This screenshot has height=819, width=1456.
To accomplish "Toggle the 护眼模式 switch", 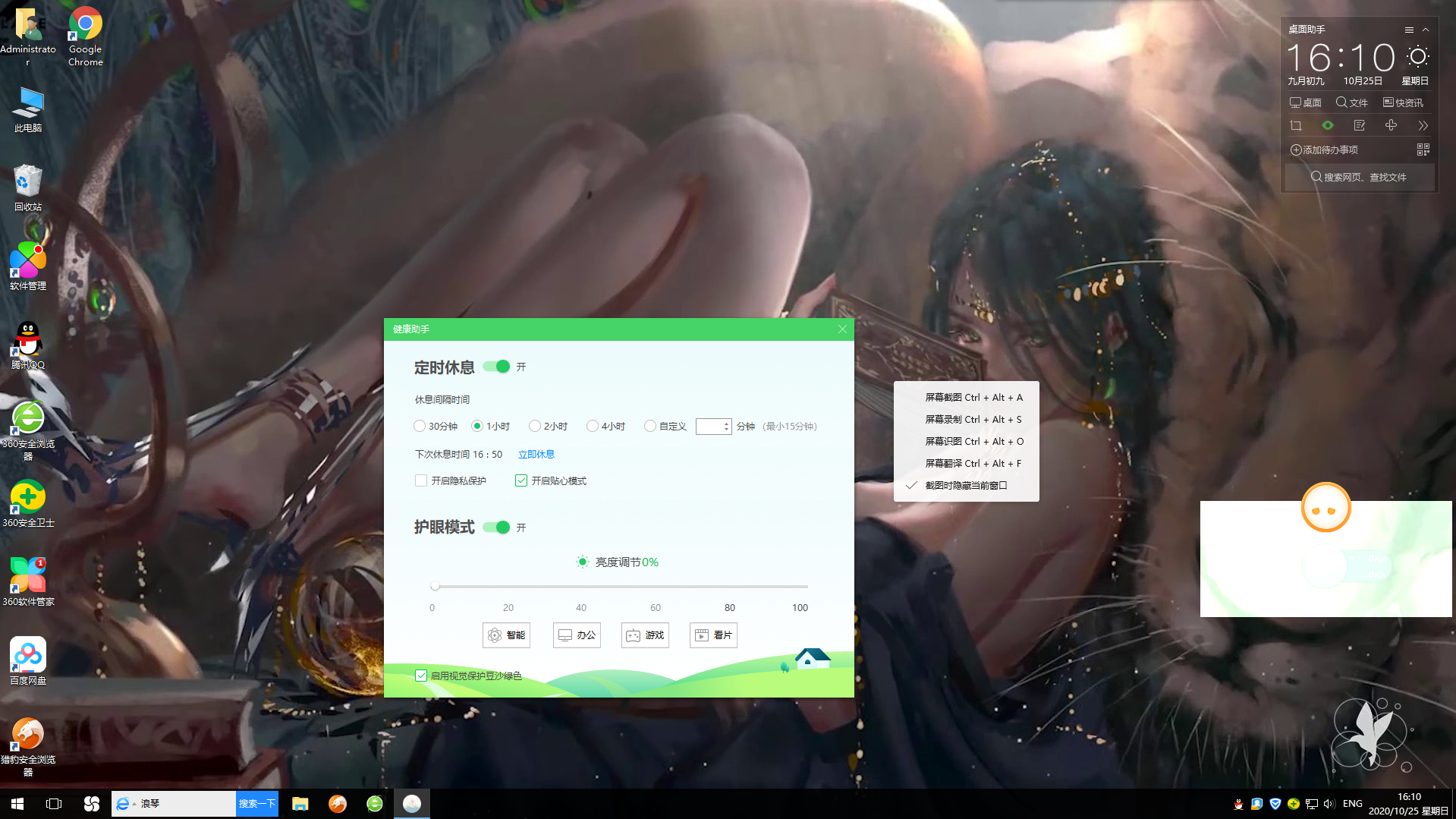I will 497,528.
